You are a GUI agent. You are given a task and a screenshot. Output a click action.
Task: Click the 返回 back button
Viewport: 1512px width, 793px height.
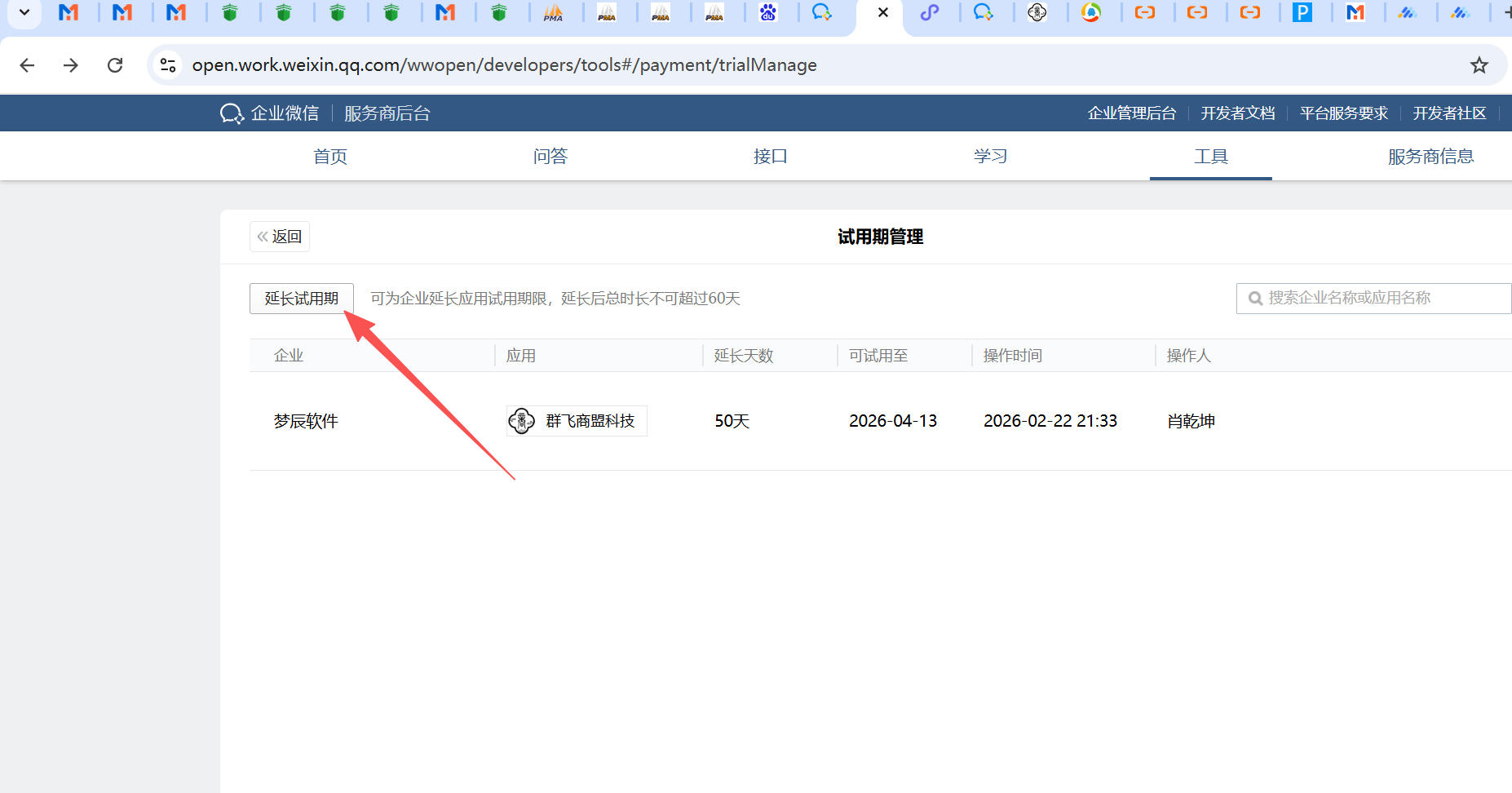coord(280,237)
